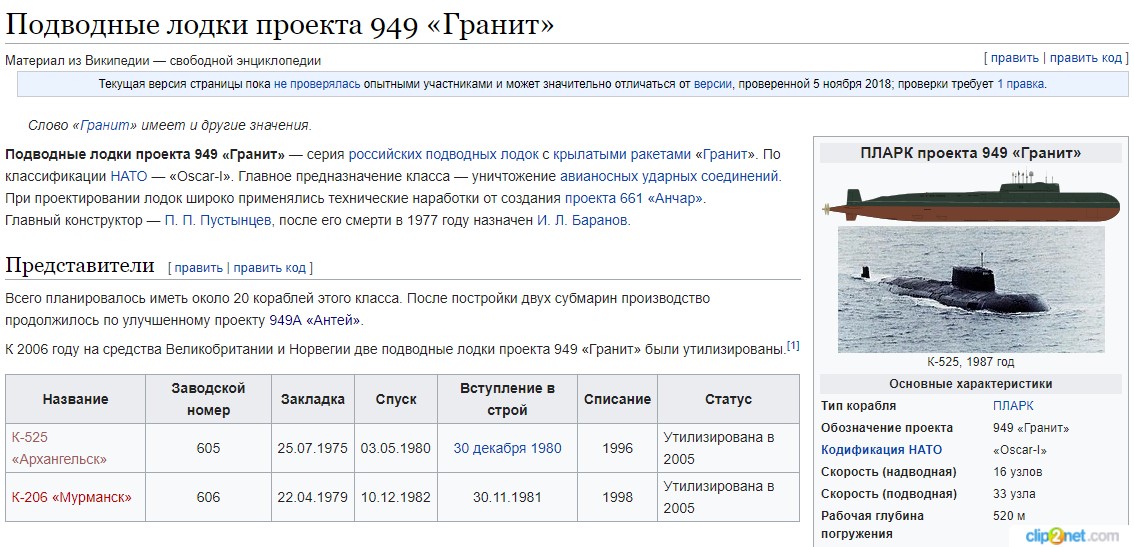Open the 'проекта 661 «Анчар»' link

(633, 198)
